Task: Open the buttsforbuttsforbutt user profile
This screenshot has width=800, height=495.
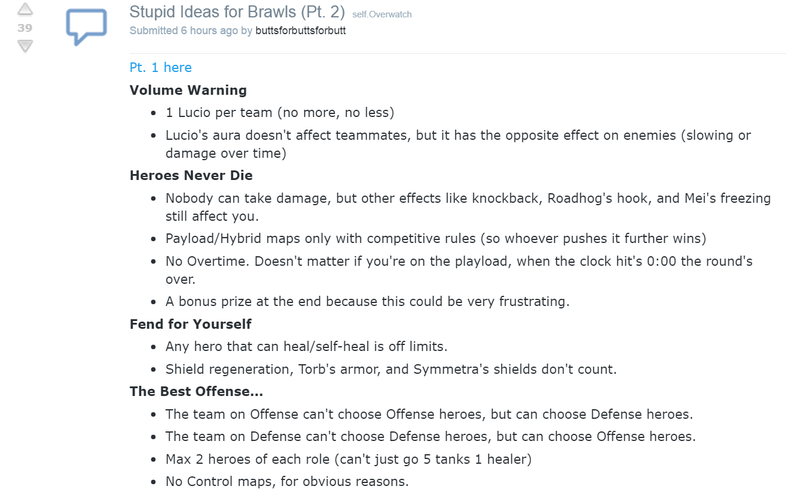Action: click(x=301, y=31)
